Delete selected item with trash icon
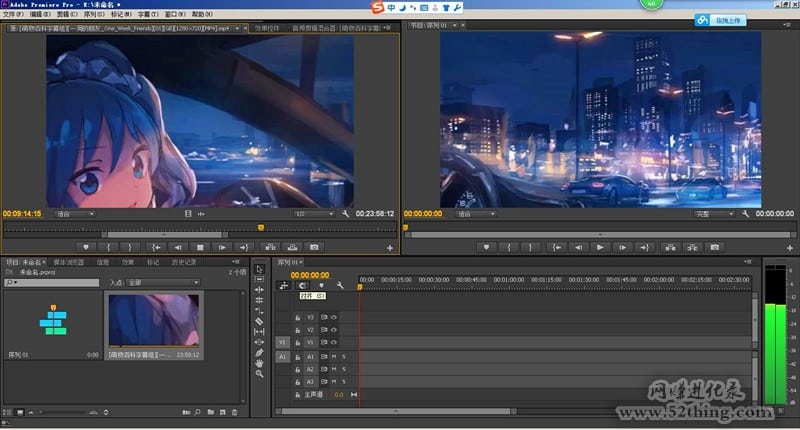Viewport: 800px width, 430px height. click(235, 412)
